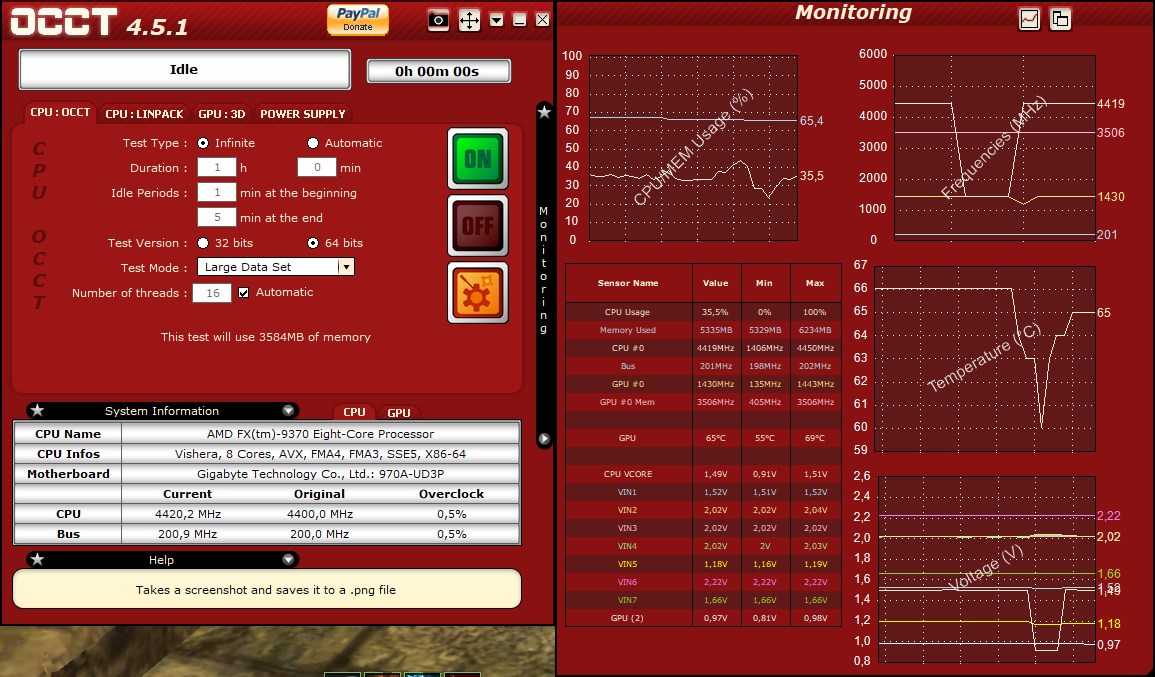The height and width of the screenshot is (677, 1155).
Task: Click the Number of threads field
Action: point(212,292)
